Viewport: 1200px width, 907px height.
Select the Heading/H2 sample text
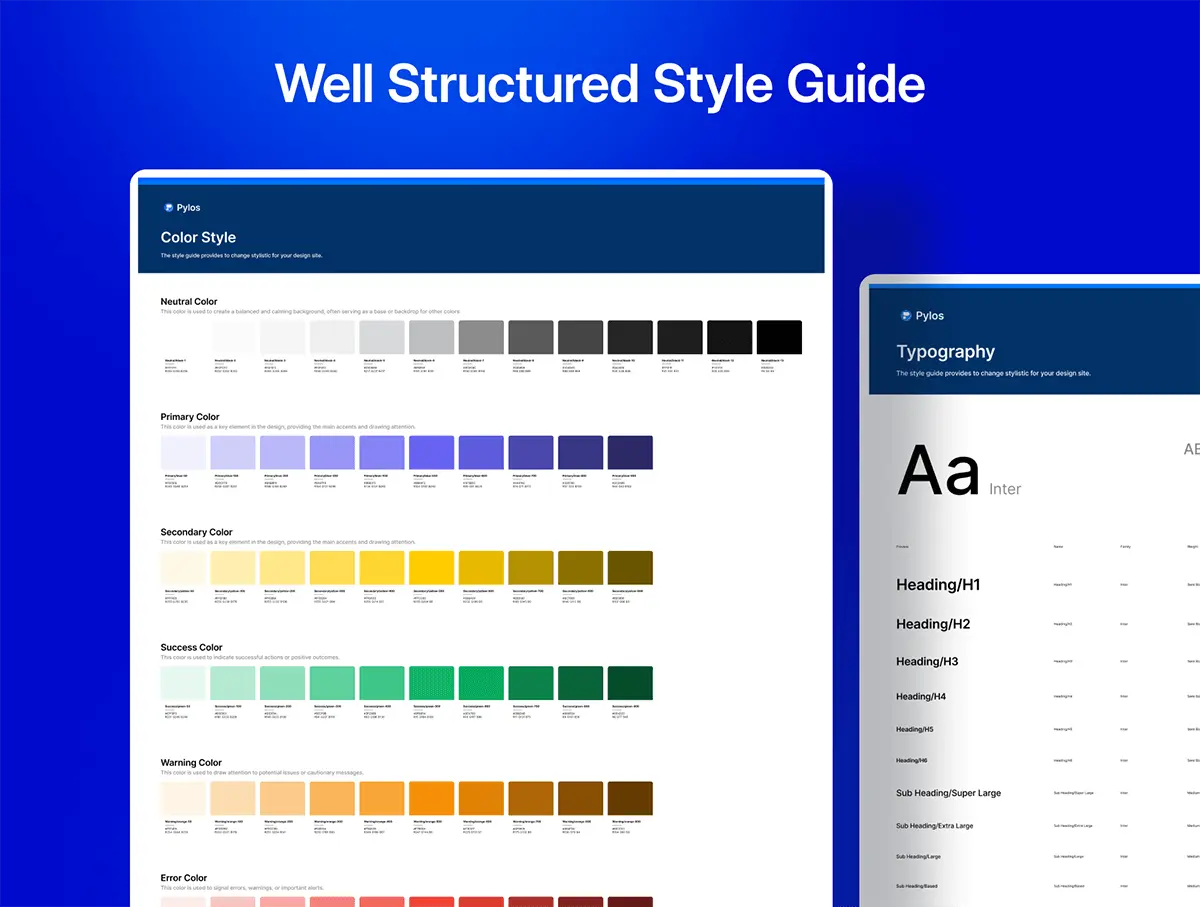933,624
